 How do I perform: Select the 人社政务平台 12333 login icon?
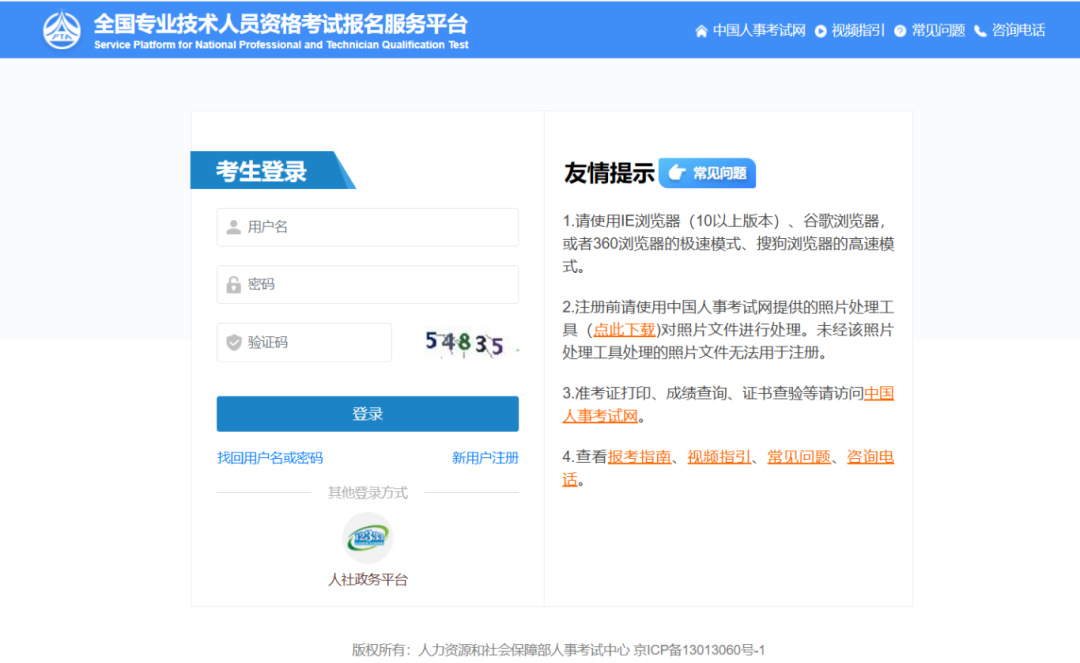point(367,536)
